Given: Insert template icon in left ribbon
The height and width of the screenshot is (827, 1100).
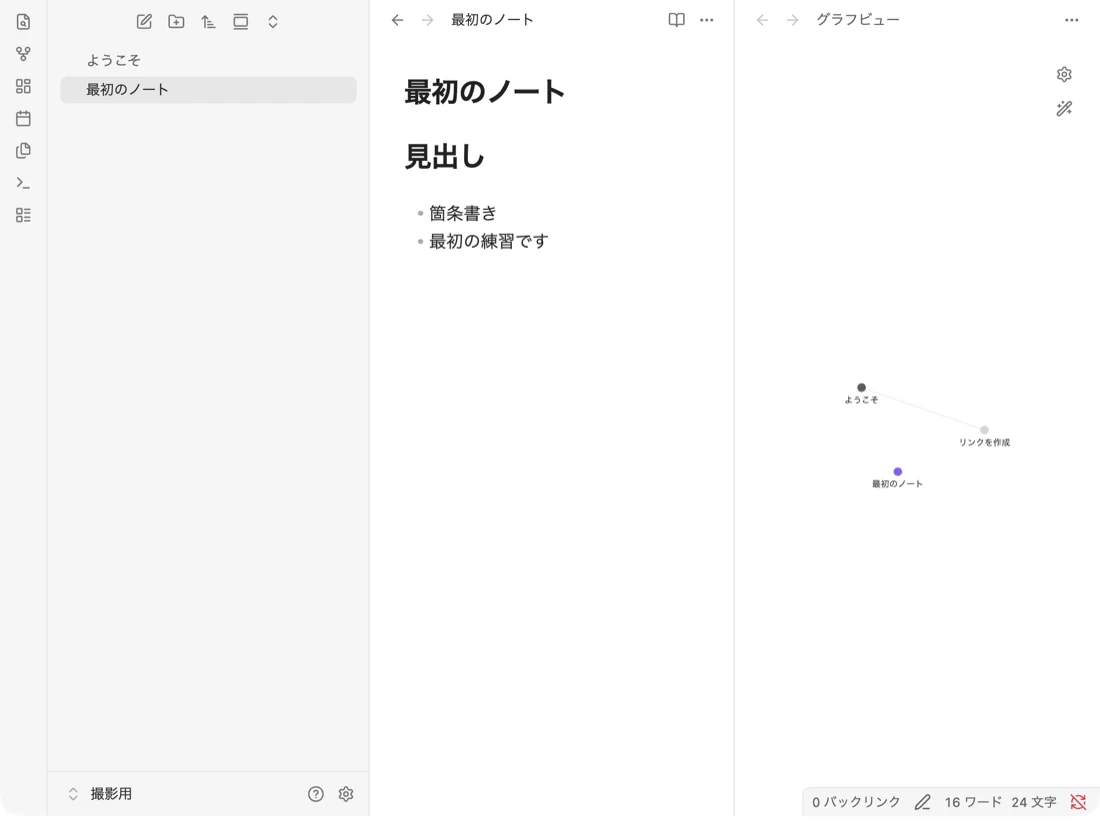Looking at the screenshot, I should point(23,151).
